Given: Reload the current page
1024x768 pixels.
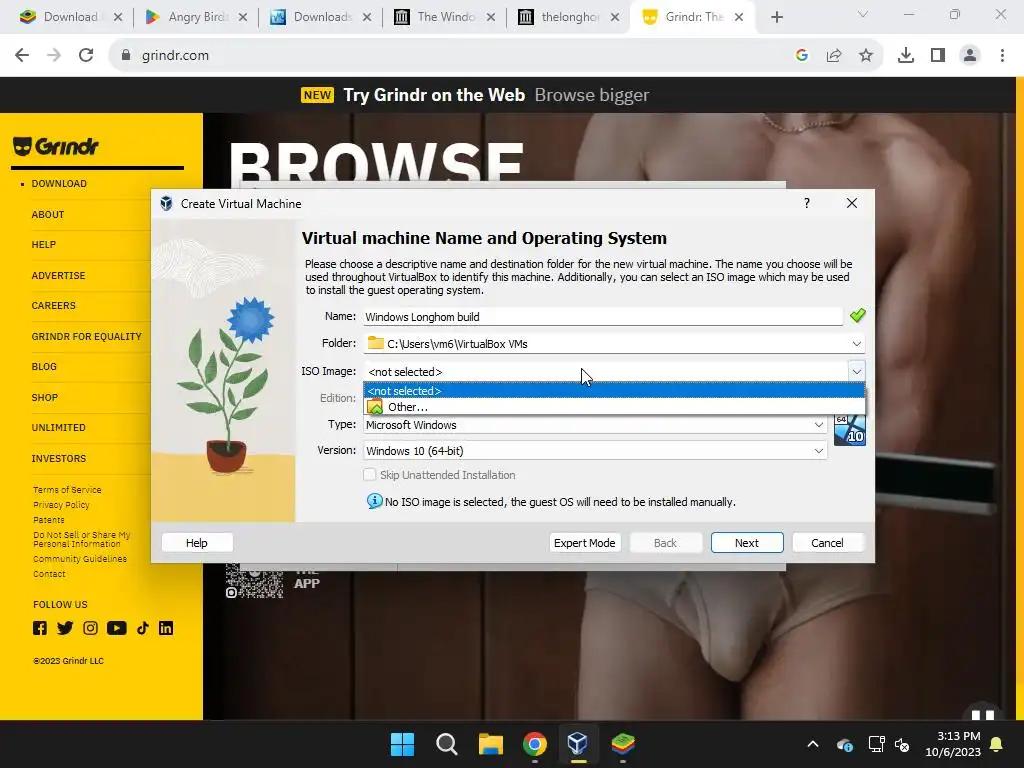Looking at the screenshot, I should pos(86,56).
